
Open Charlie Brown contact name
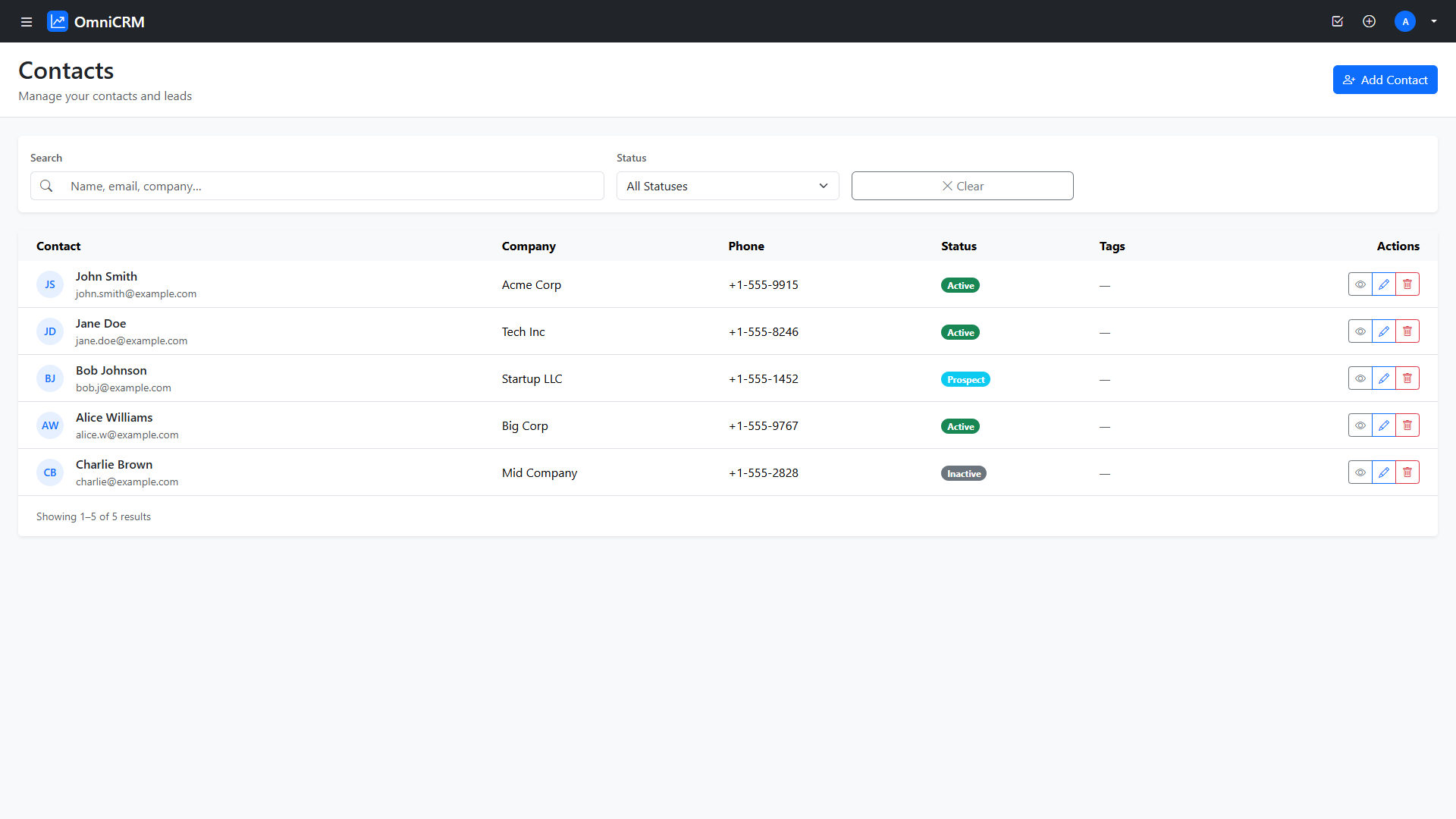click(x=114, y=464)
